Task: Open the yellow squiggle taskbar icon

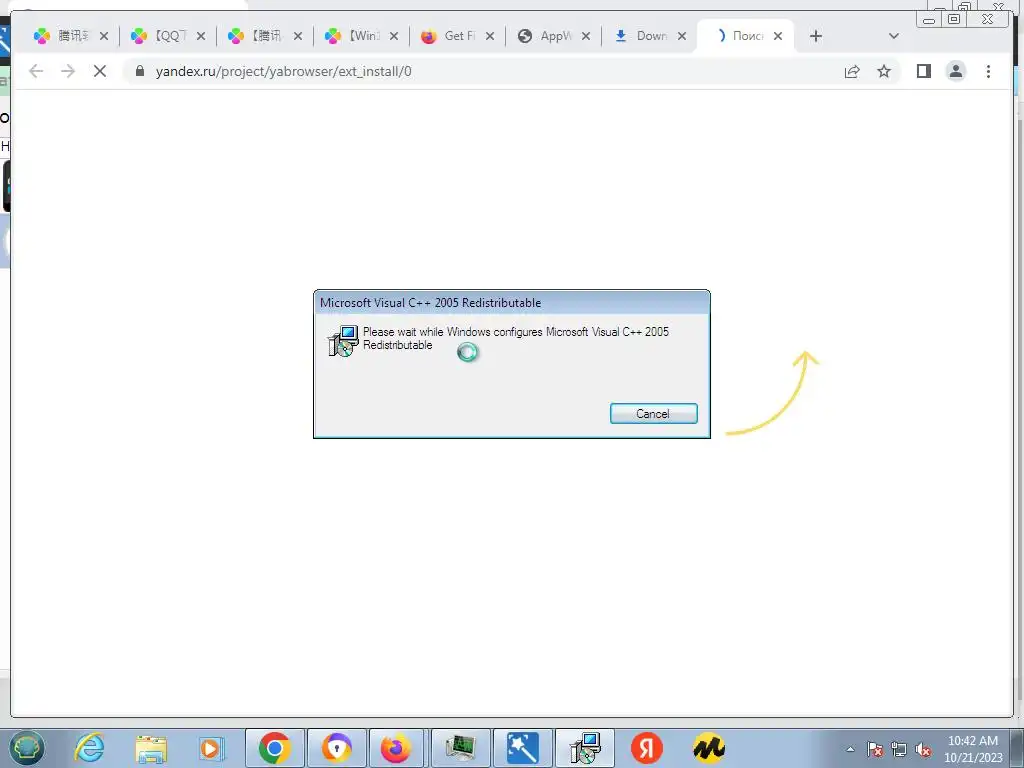Action: (x=709, y=748)
